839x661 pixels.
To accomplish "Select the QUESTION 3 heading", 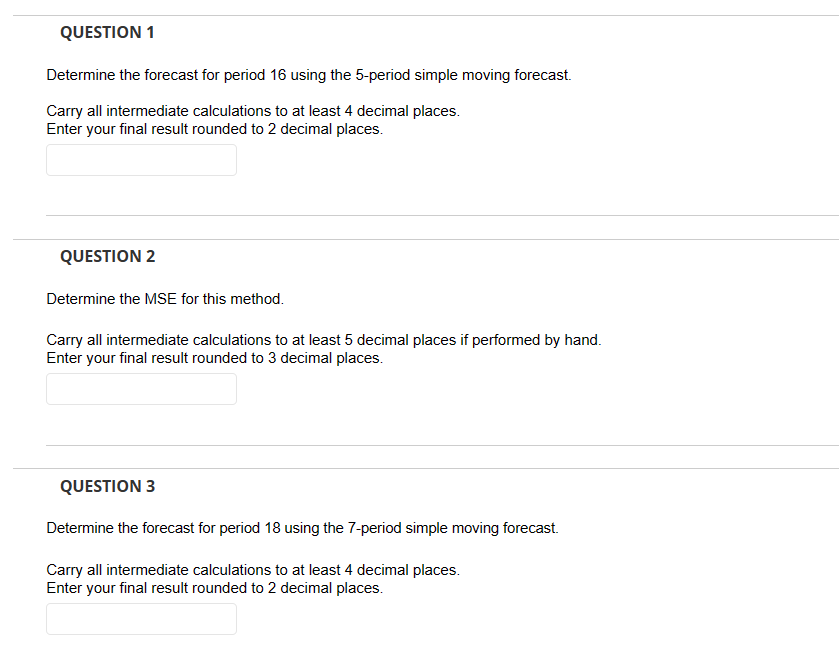I will pos(107,486).
